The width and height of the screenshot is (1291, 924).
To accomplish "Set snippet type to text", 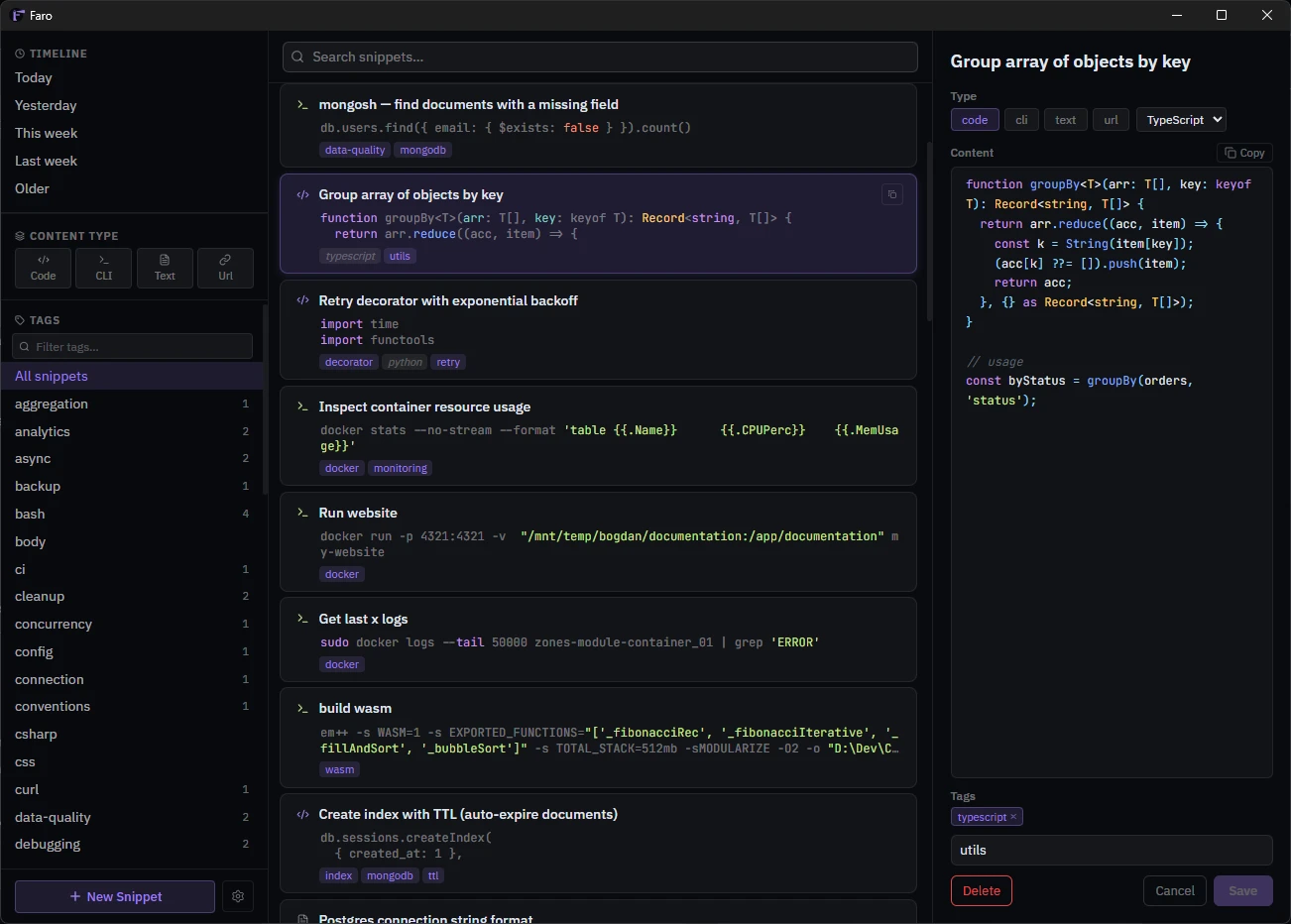I will [1065, 120].
